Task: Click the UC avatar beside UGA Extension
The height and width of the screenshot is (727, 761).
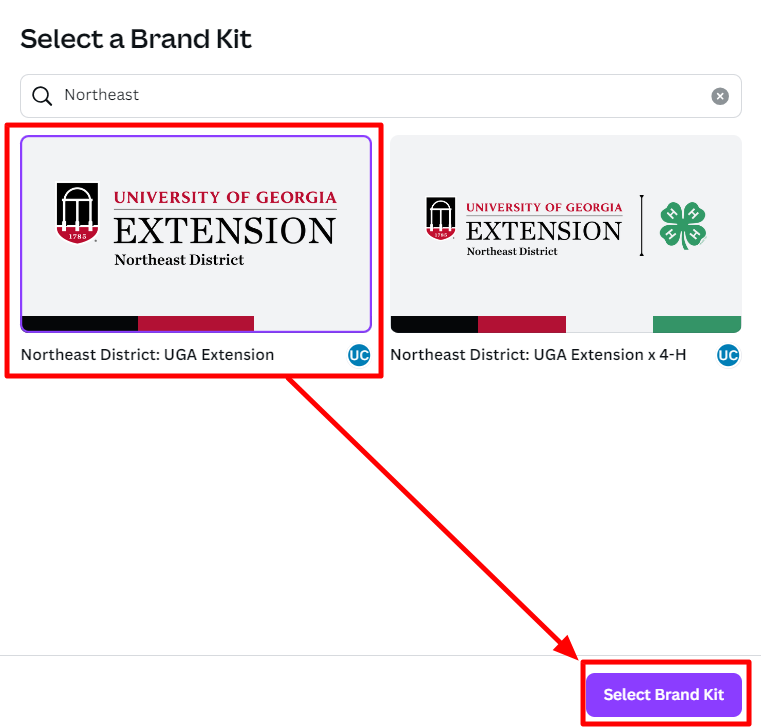Action: click(359, 355)
